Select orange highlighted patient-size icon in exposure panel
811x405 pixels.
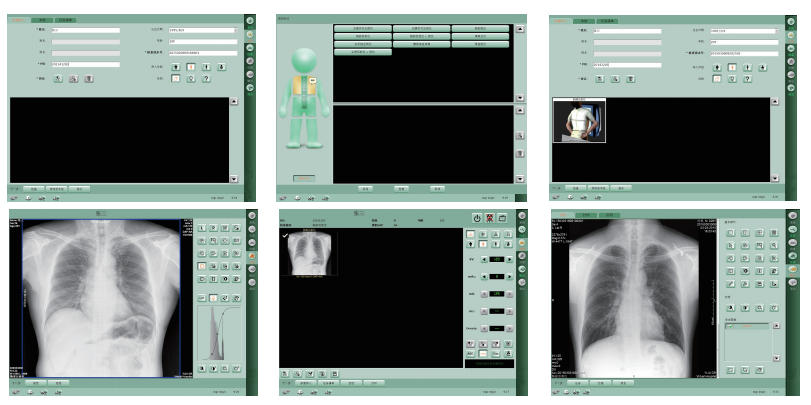click(x=483, y=244)
